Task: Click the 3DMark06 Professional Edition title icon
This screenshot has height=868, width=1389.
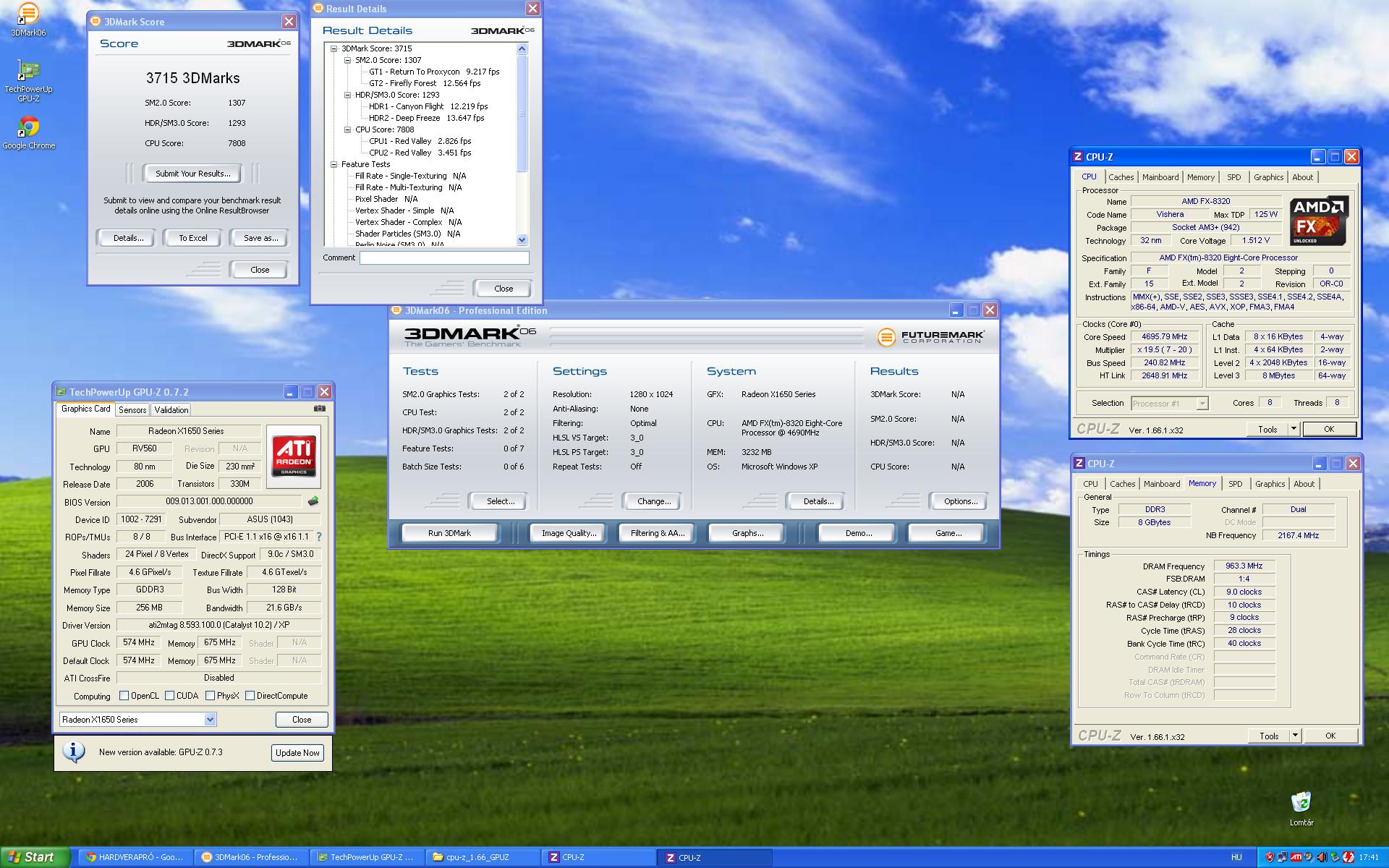Action: 396,310
